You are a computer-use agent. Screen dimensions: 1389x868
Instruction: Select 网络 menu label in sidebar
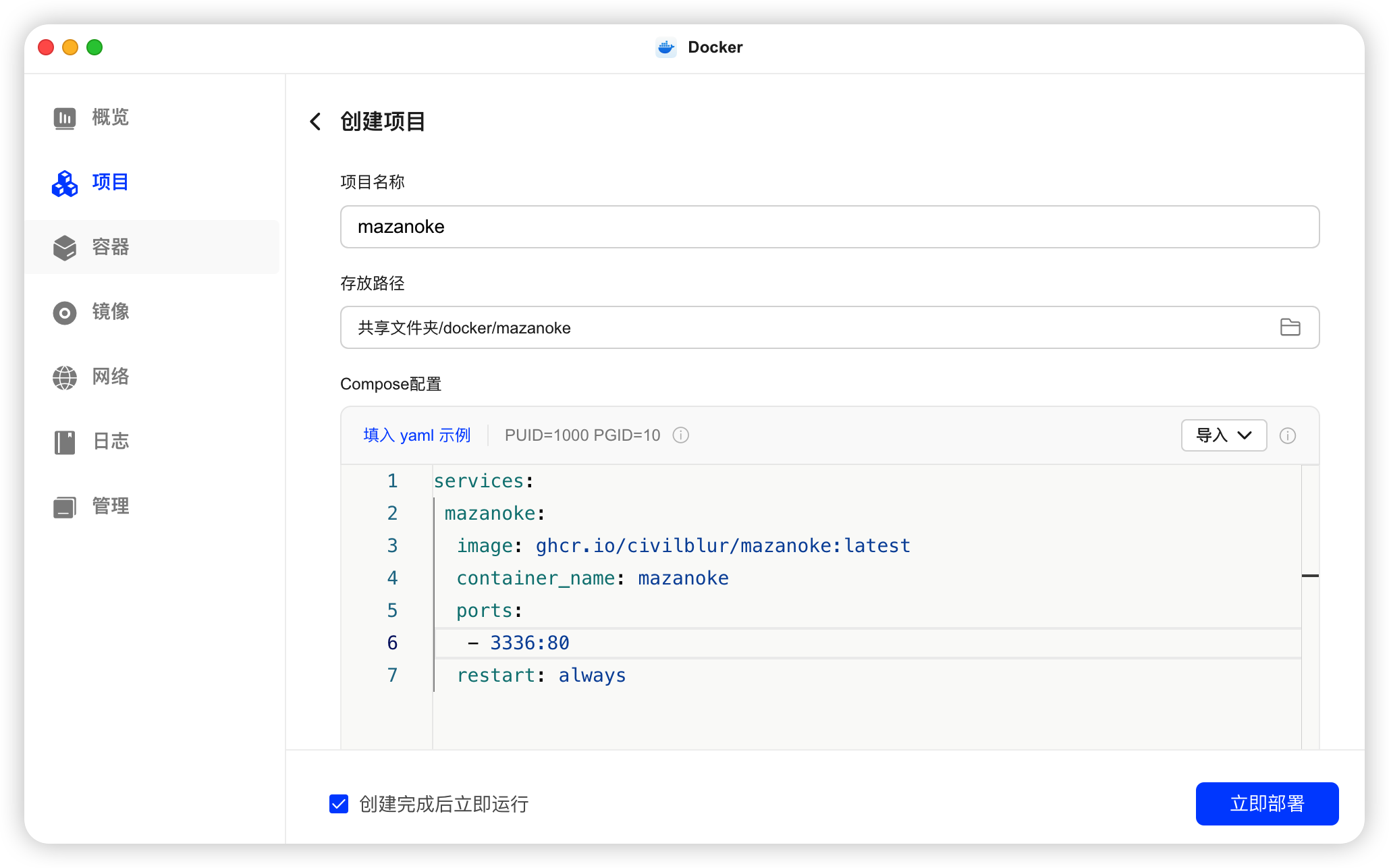pos(111,377)
